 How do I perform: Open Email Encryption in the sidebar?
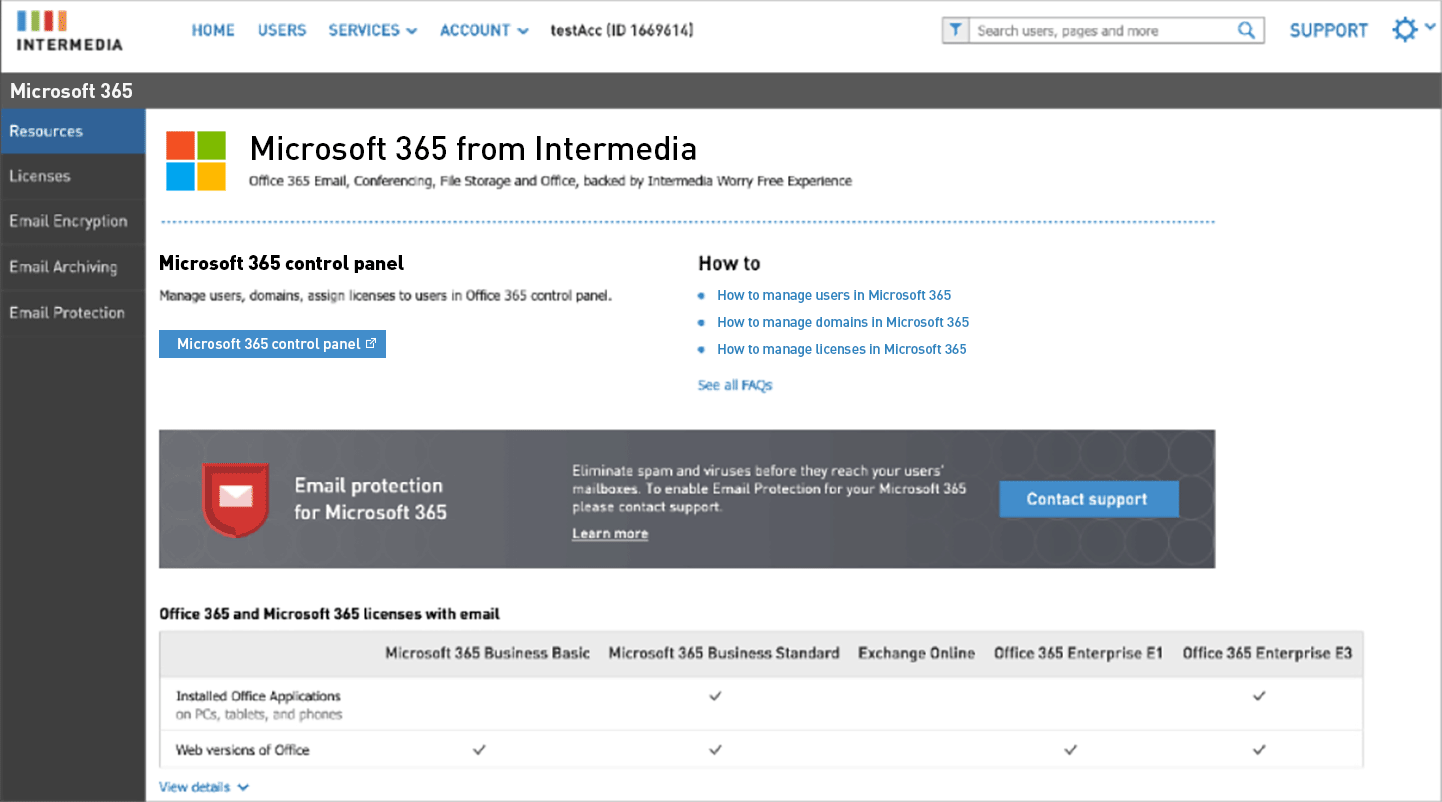pyautogui.click(x=73, y=221)
